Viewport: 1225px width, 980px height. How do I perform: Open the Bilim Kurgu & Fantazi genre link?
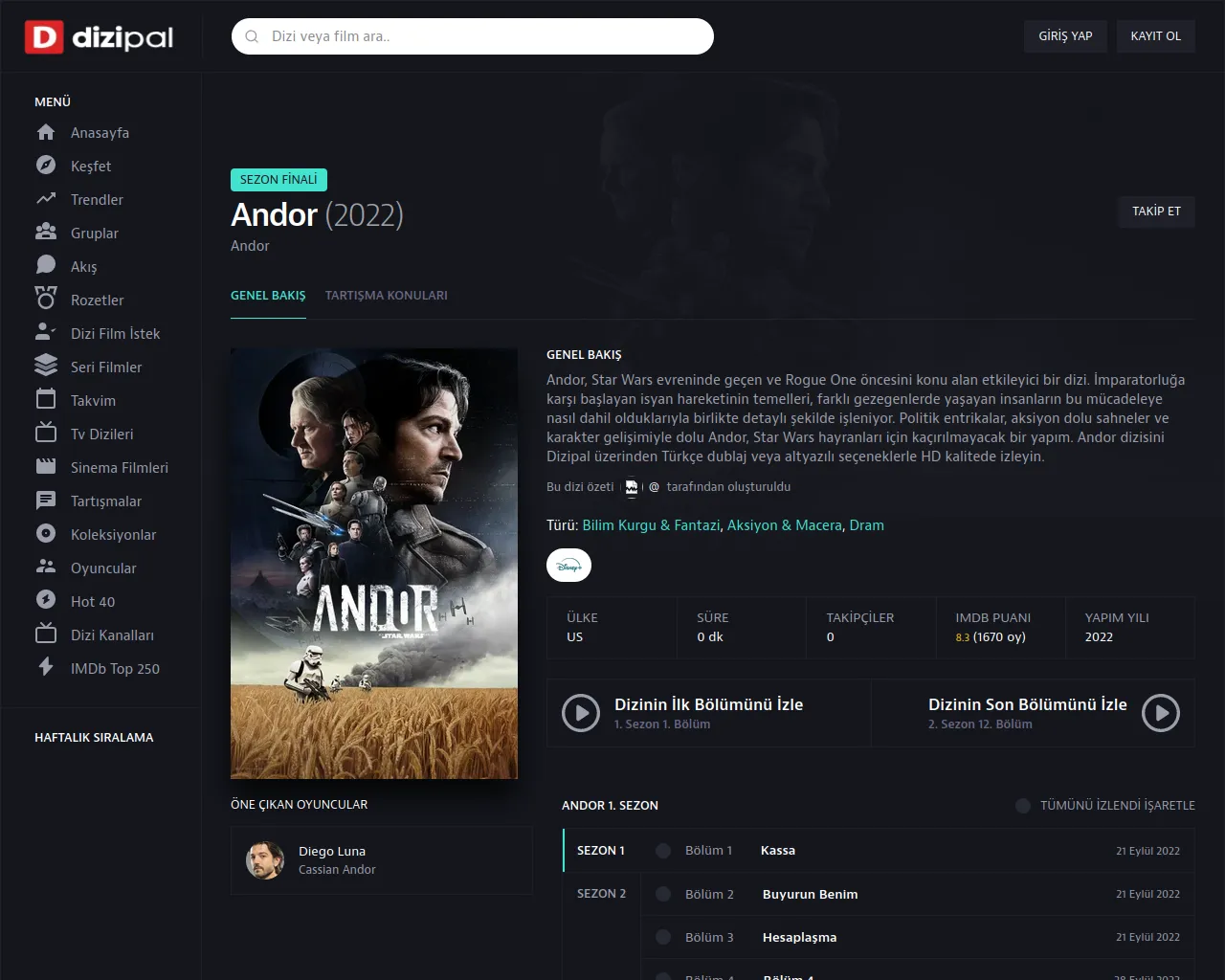tap(651, 525)
